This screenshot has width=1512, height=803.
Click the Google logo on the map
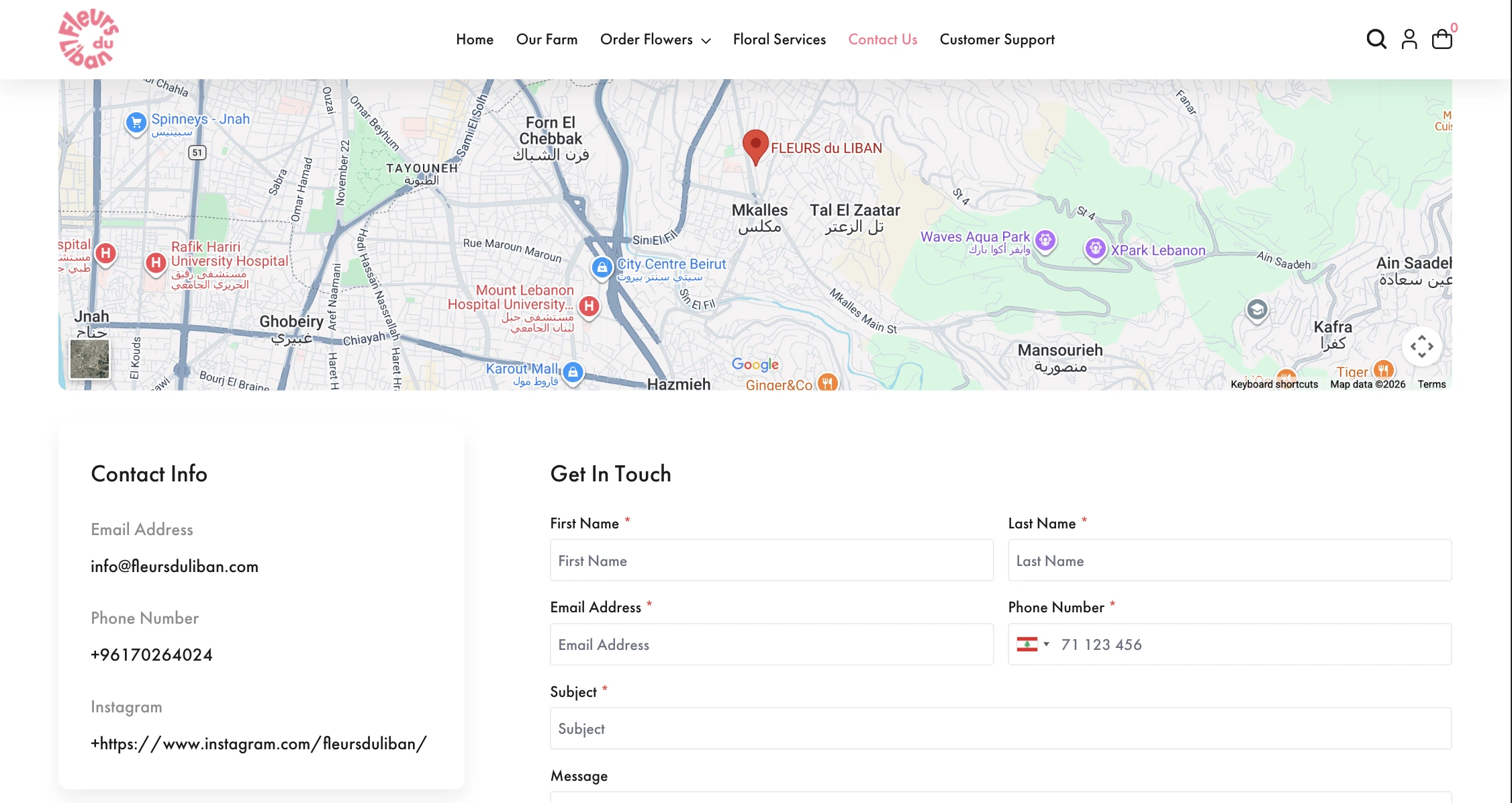coord(755,364)
